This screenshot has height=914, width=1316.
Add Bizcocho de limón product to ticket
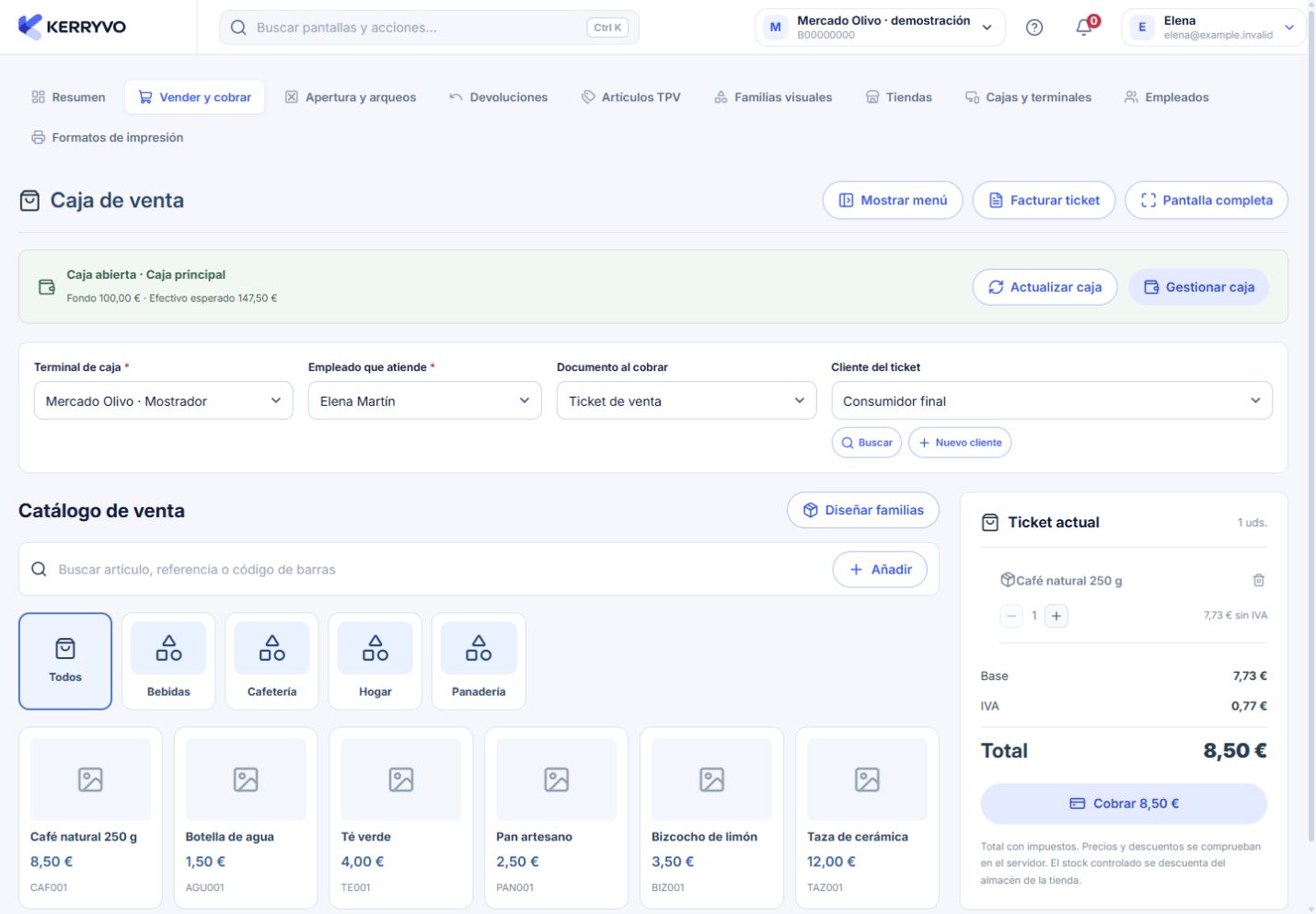pos(712,817)
